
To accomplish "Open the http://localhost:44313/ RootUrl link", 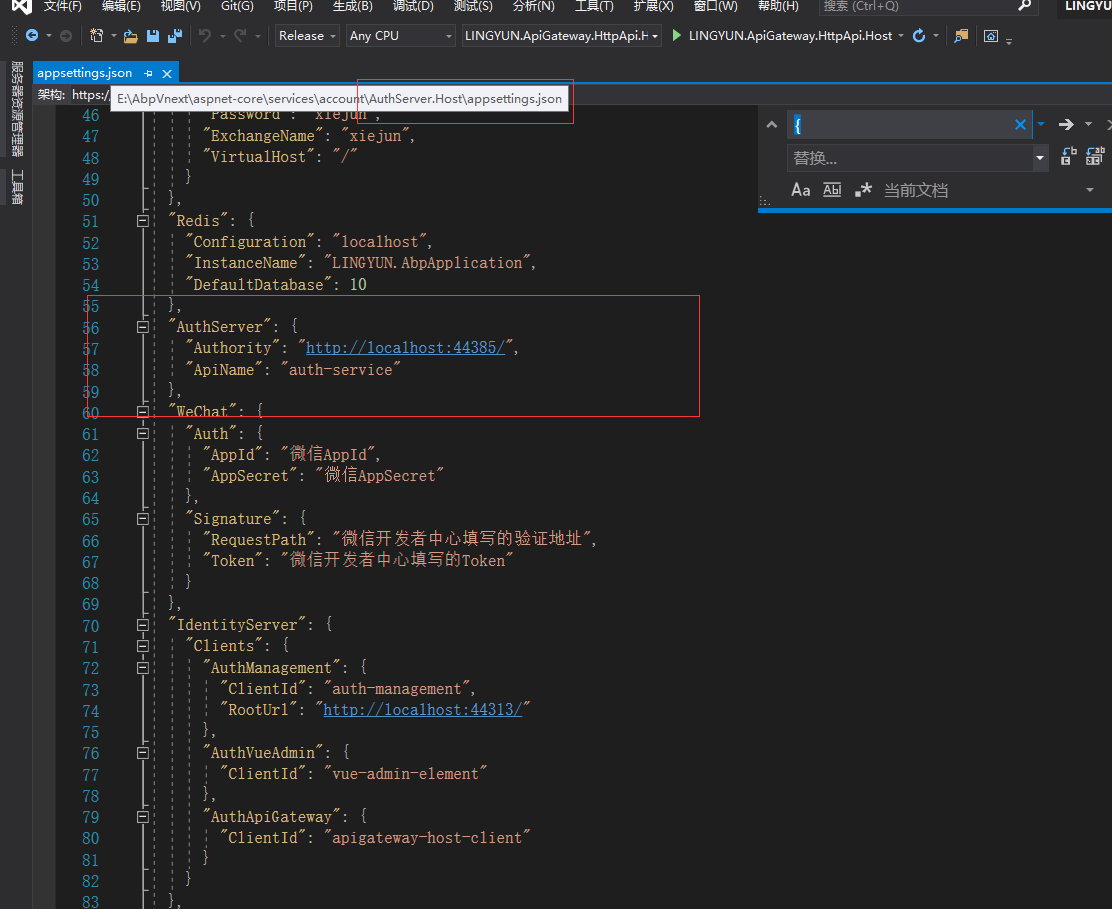I will point(424,709).
